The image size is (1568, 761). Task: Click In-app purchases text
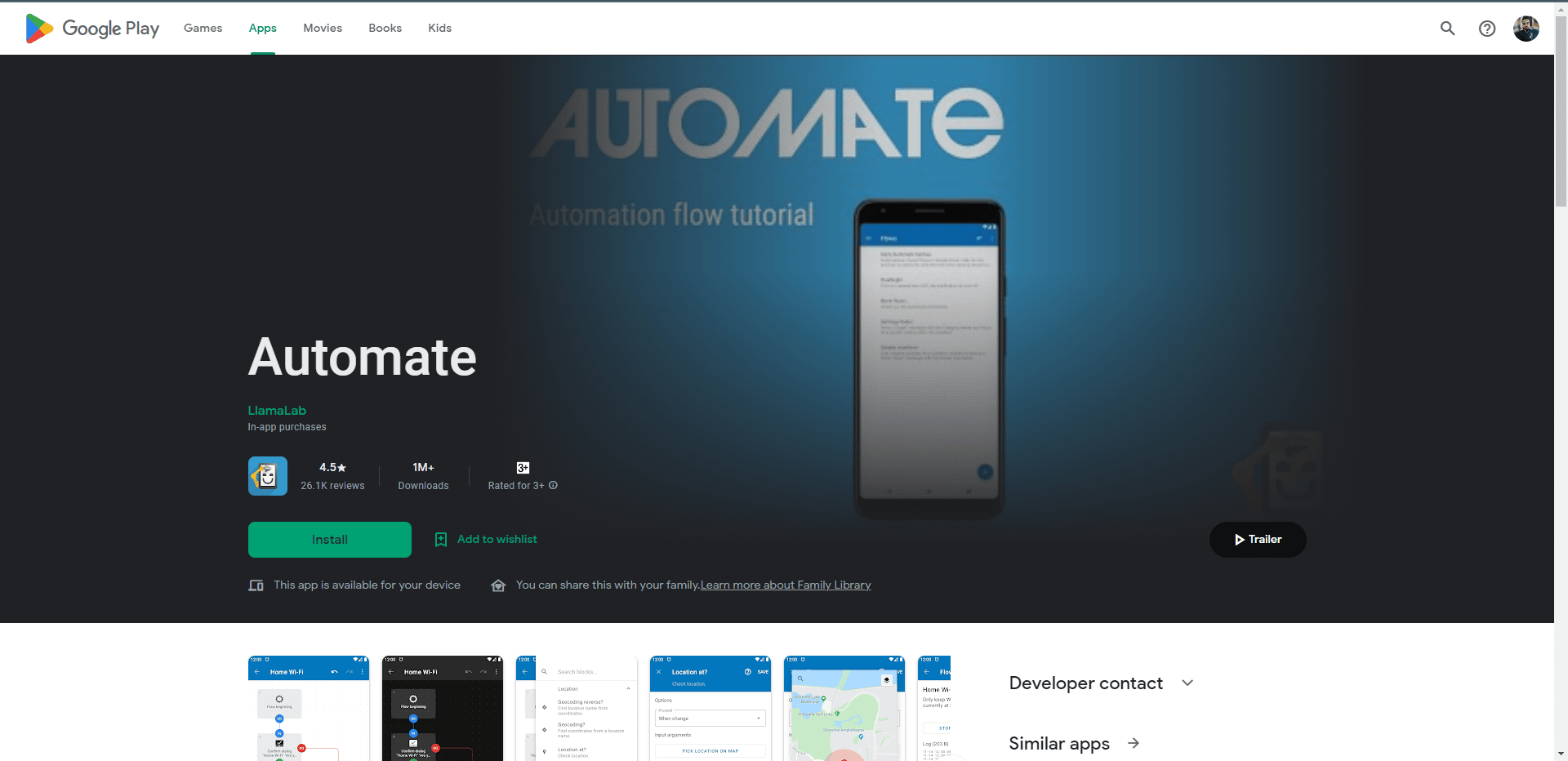pyautogui.click(x=287, y=427)
